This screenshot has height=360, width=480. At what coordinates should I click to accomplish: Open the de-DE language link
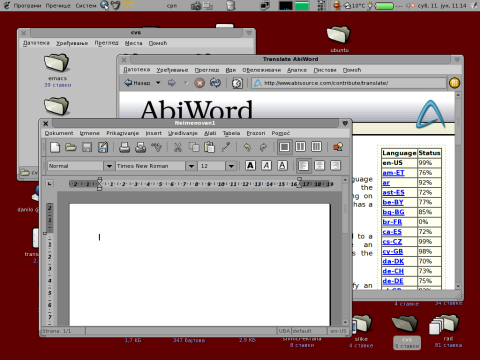click(x=393, y=281)
